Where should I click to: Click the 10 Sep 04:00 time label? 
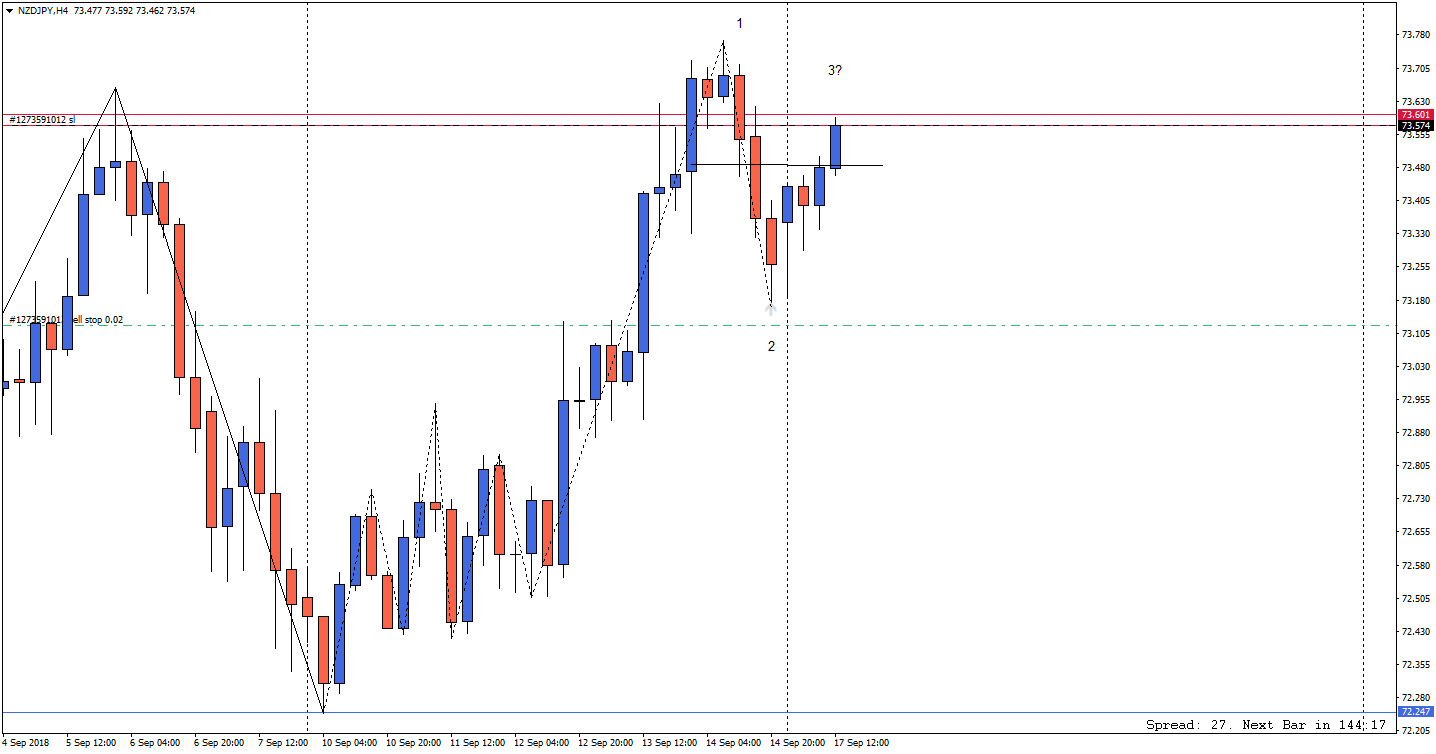tap(351, 743)
